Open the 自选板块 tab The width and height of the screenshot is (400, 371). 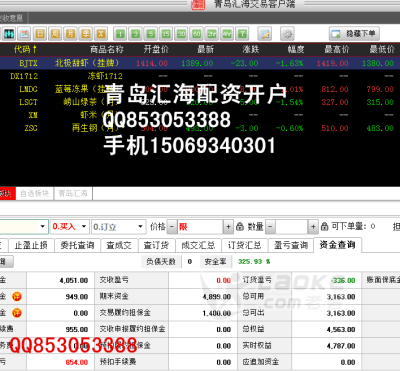coord(35,193)
